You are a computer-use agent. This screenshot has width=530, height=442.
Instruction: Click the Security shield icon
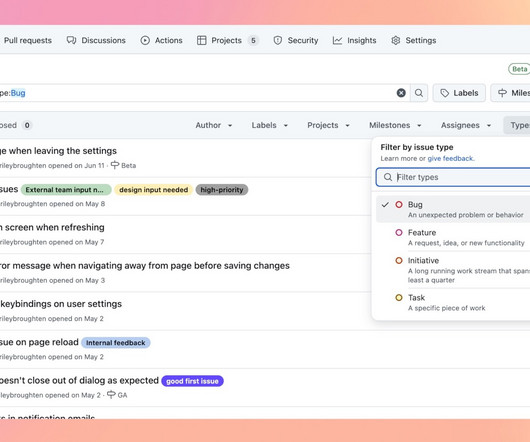[278, 41]
